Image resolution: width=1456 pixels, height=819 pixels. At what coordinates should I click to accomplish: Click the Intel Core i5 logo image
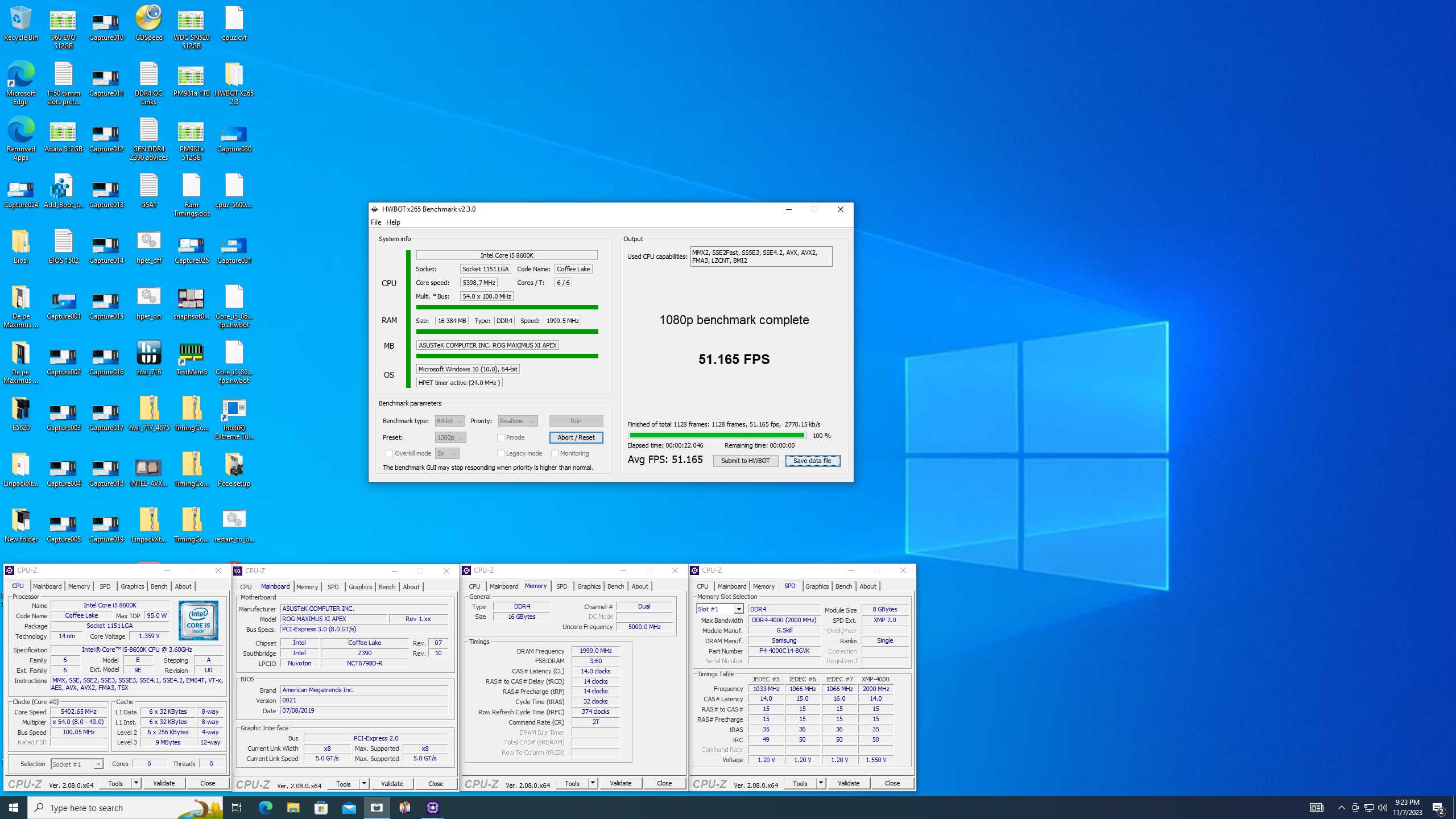click(x=198, y=620)
